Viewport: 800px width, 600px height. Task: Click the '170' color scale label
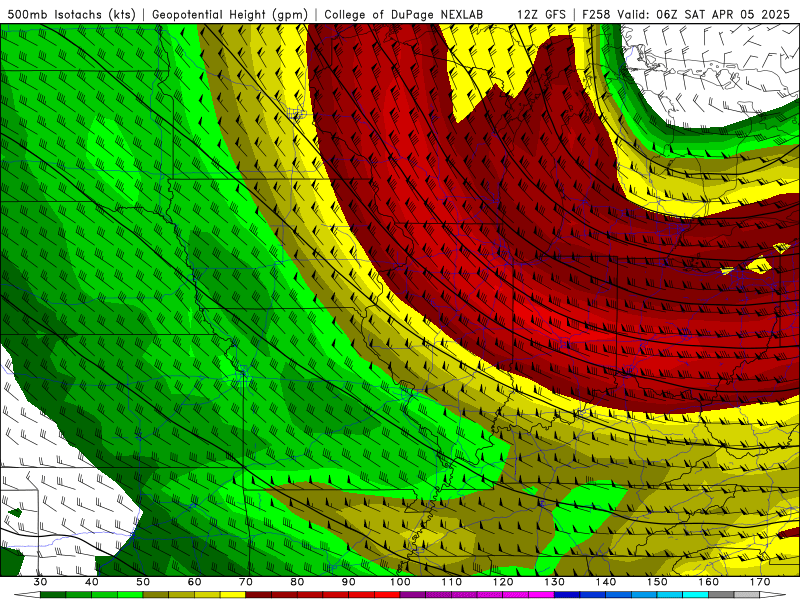[760, 582]
